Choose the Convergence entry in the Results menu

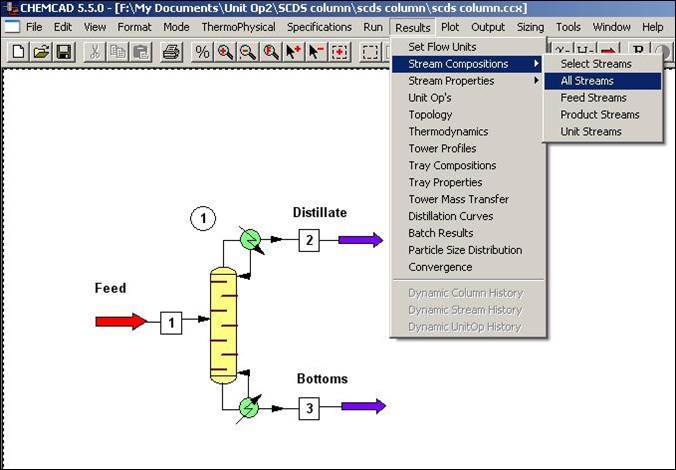(x=467, y=267)
